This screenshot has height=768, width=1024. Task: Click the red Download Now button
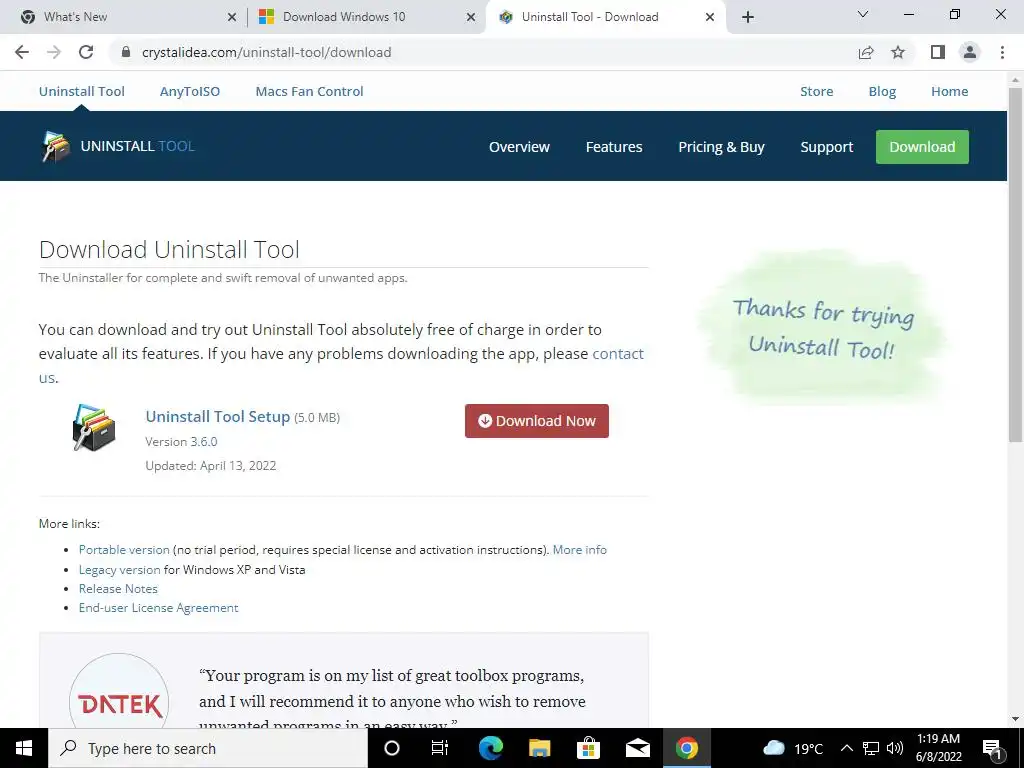click(537, 421)
